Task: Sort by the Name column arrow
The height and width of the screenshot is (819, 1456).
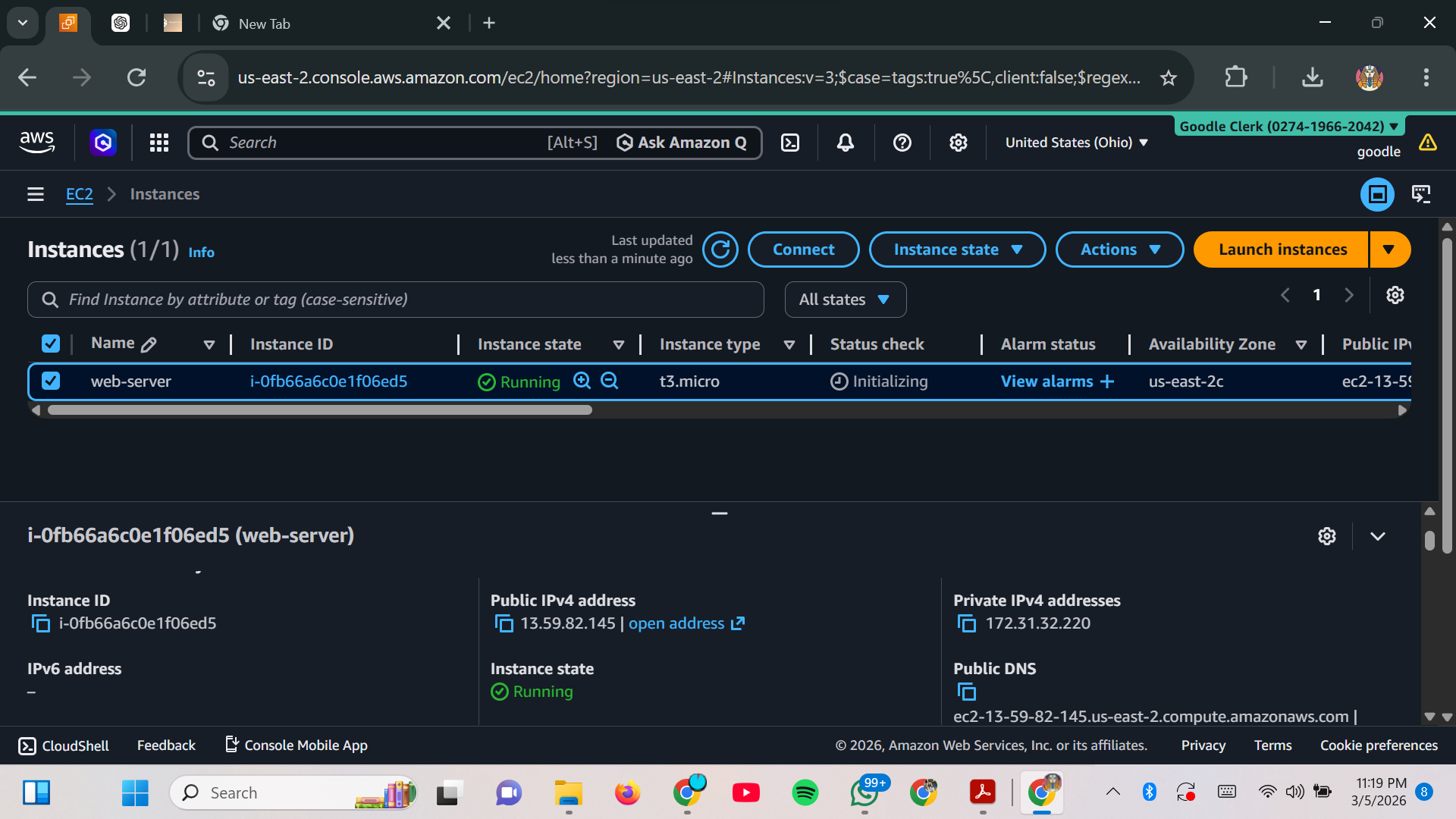Action: click(209, 345)
